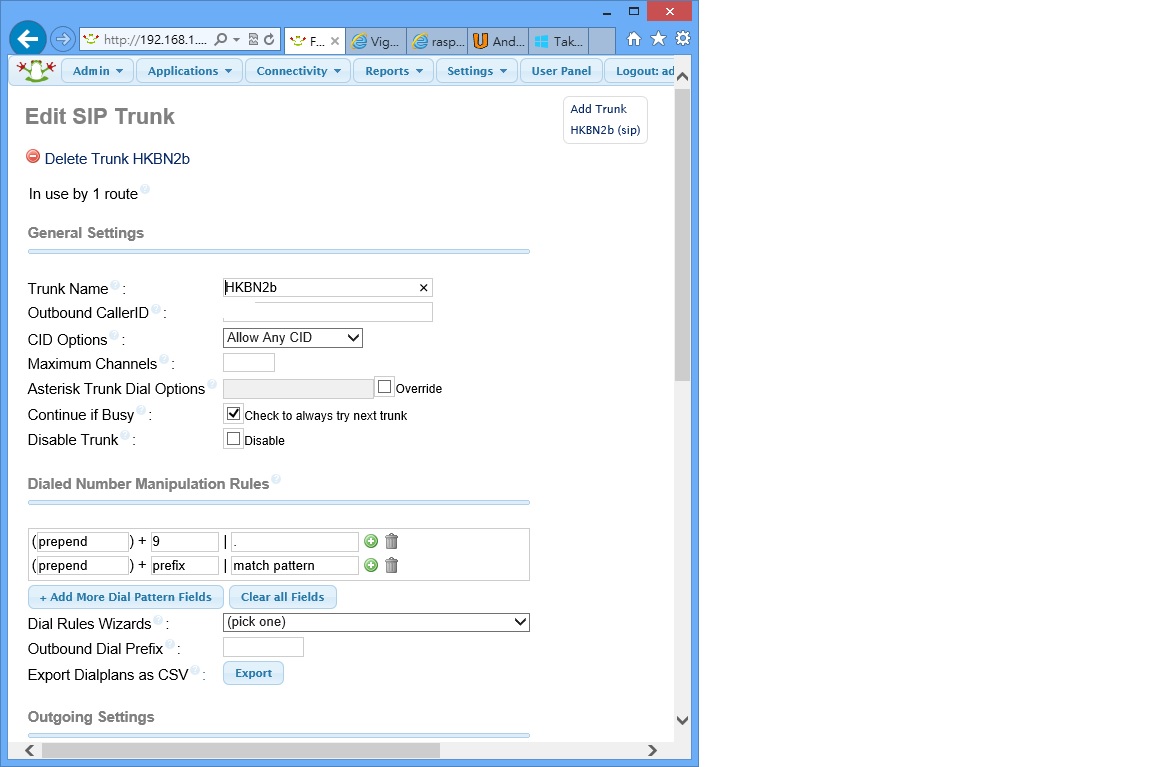This screenshot has width=1152, height=767.
Task: Check the Disable Trunk checkbox
Action: [233, 438]
